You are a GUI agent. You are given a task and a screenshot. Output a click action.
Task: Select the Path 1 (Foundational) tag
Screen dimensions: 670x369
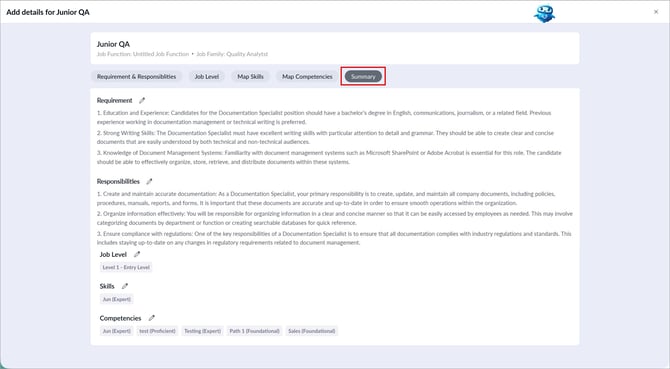(x=254, y=331)
